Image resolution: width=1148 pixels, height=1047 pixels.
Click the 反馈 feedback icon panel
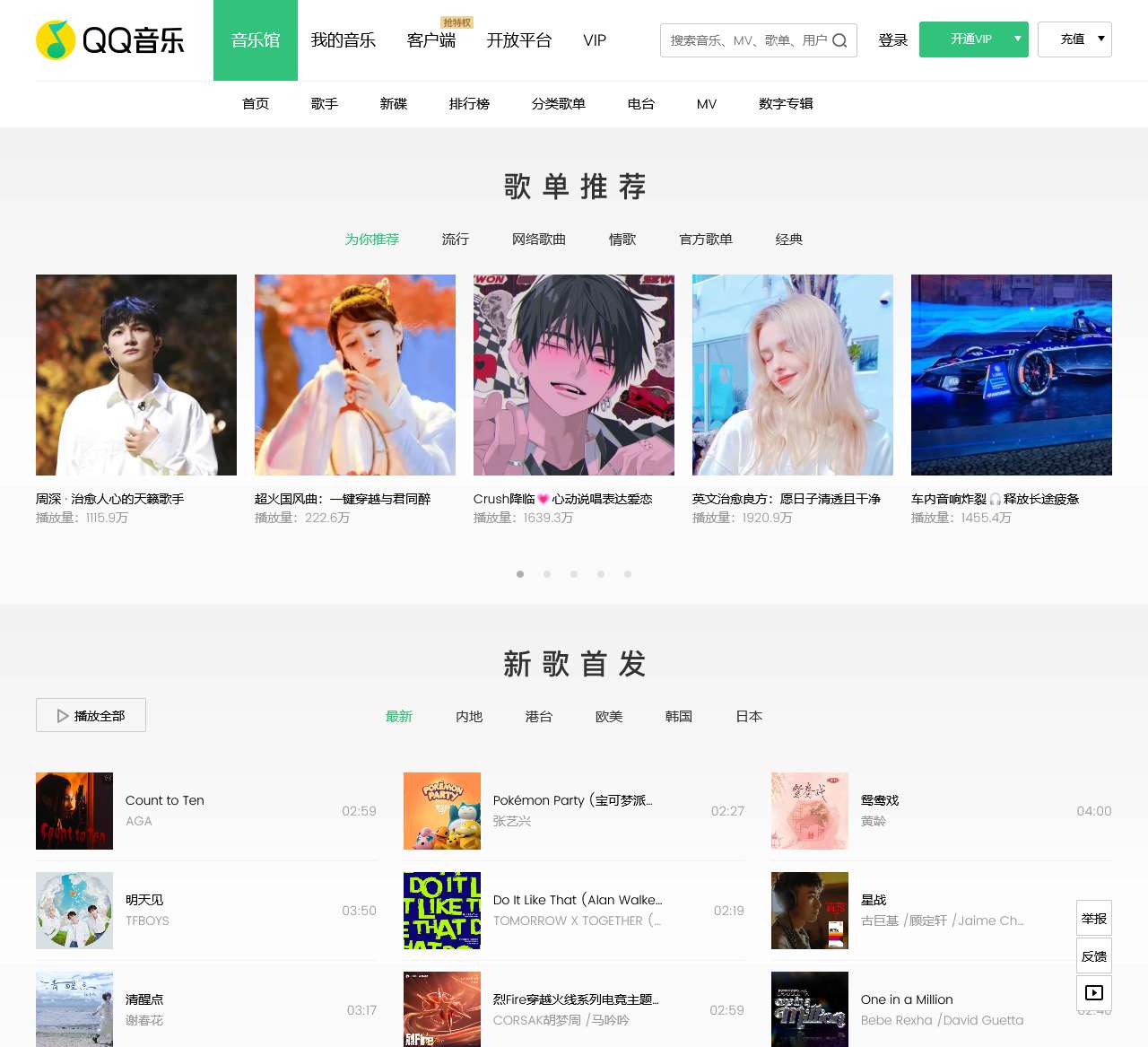coord(1093,956)
